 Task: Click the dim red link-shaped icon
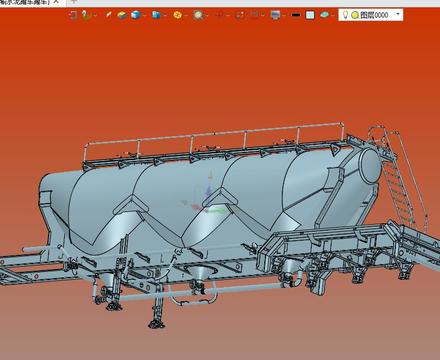[x=219, y=15]
